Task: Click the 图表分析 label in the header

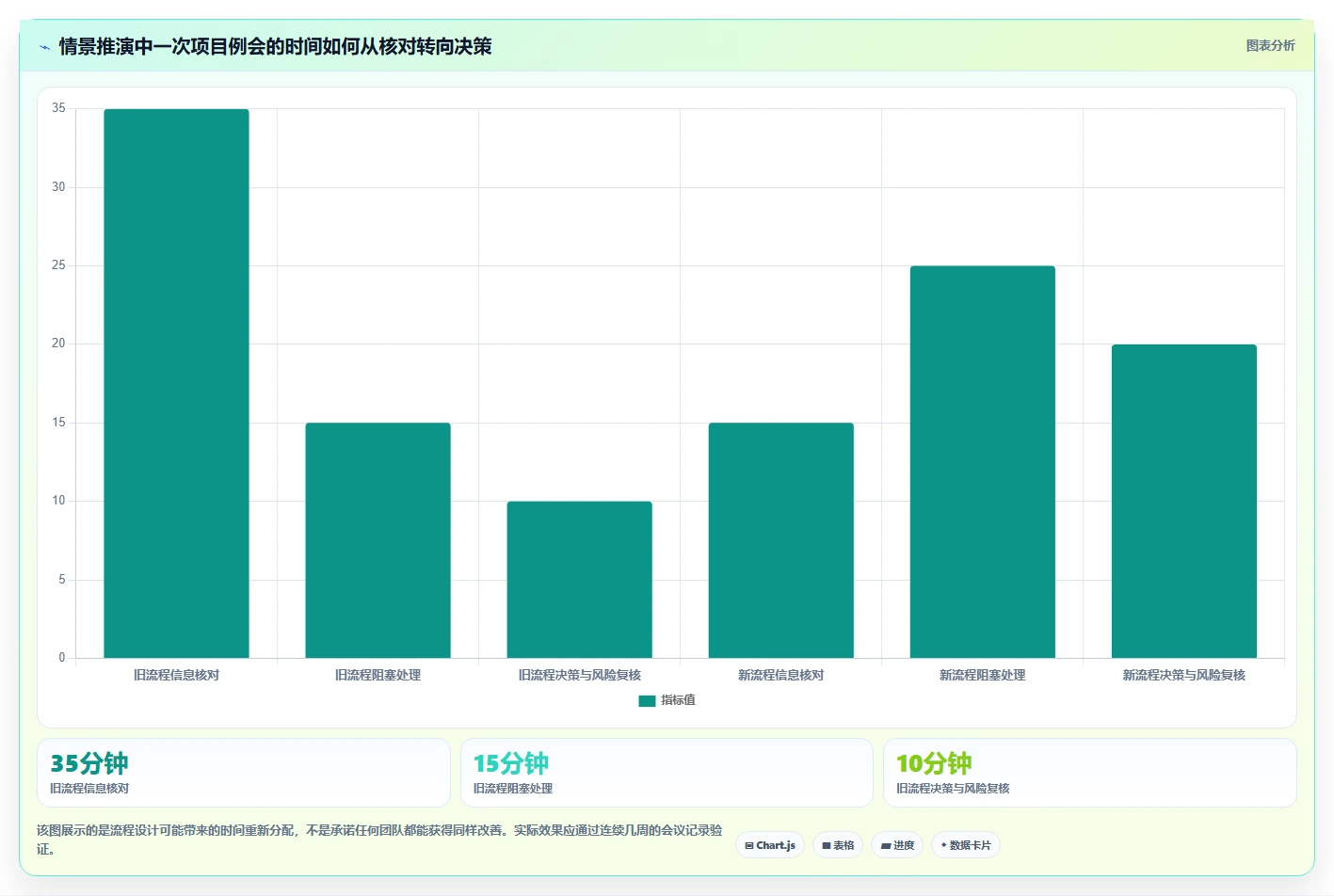Action: (x=1270, y=45)
